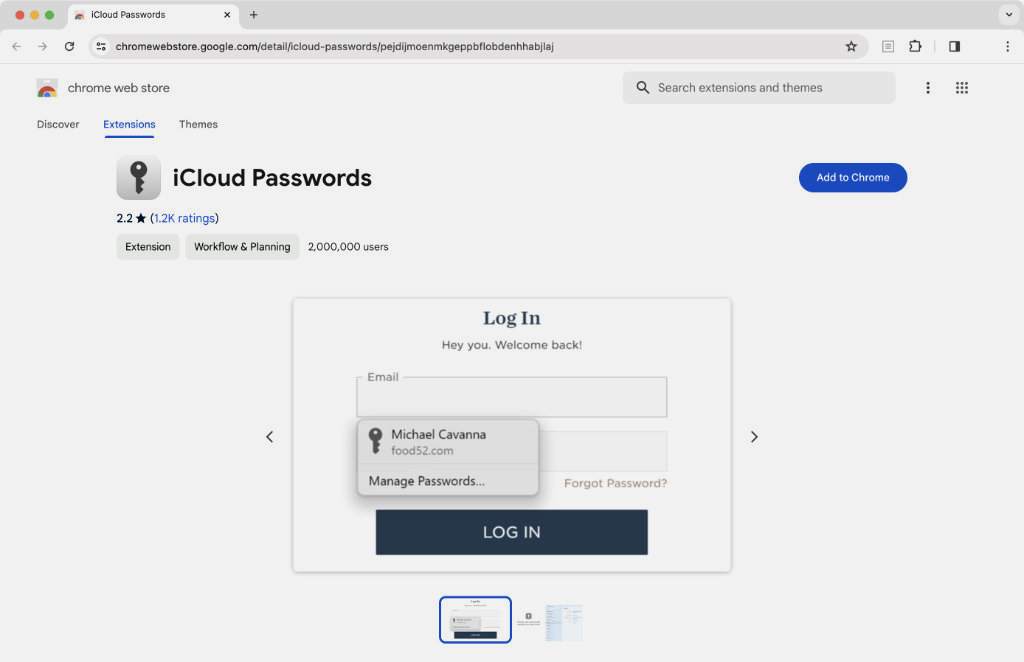View site information in address bar
The height and width of the screenshot is (662, 1024).
(x=101, y=46)
